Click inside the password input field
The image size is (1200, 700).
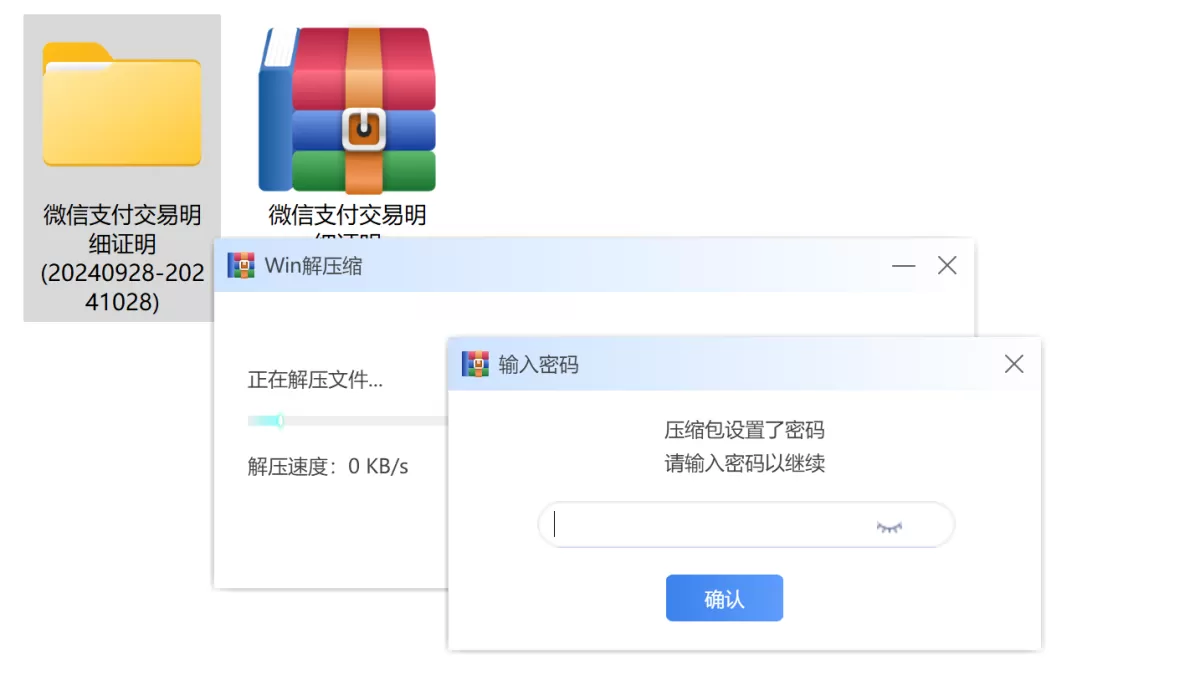[x=746, y=525]
